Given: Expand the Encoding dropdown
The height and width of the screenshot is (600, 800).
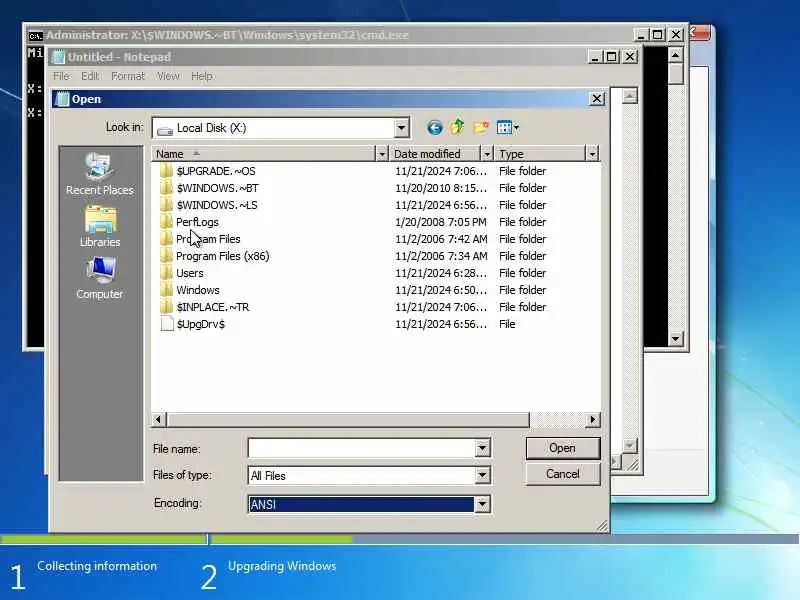Looking at the screenshot, I should tap(482, 505).
